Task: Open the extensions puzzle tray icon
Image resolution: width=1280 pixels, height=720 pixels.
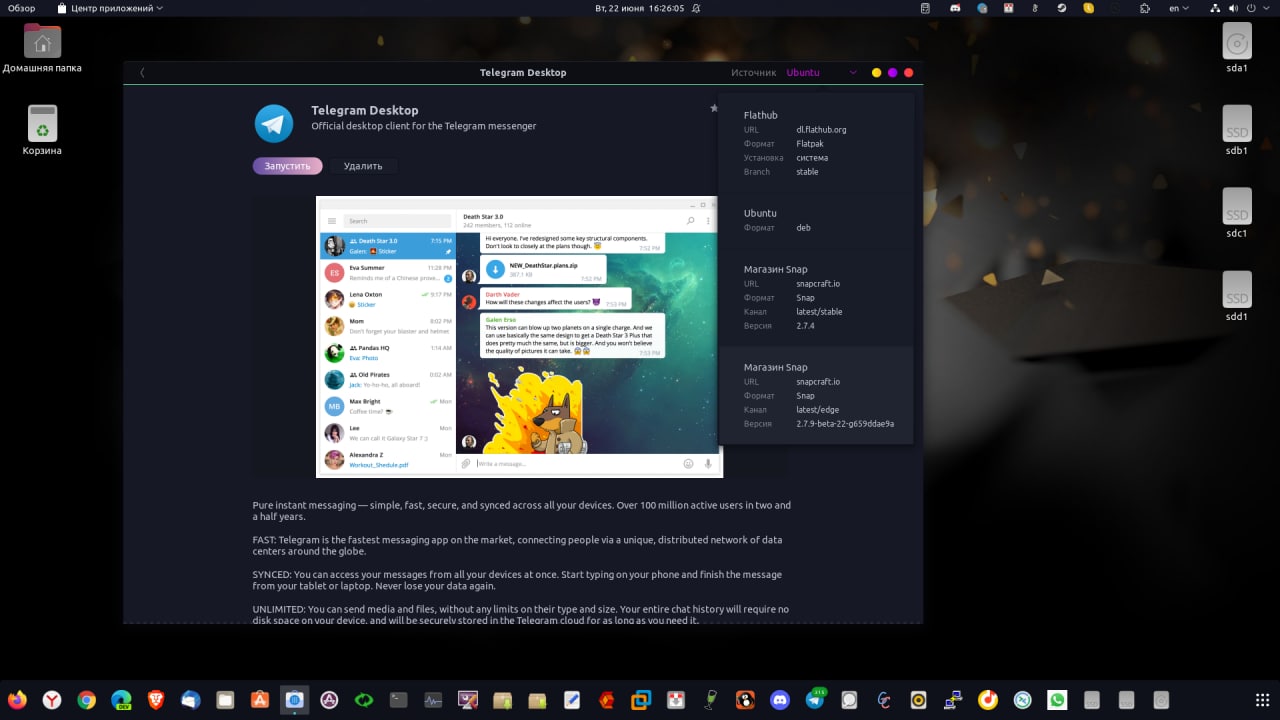Action: tap(1143, 8)
